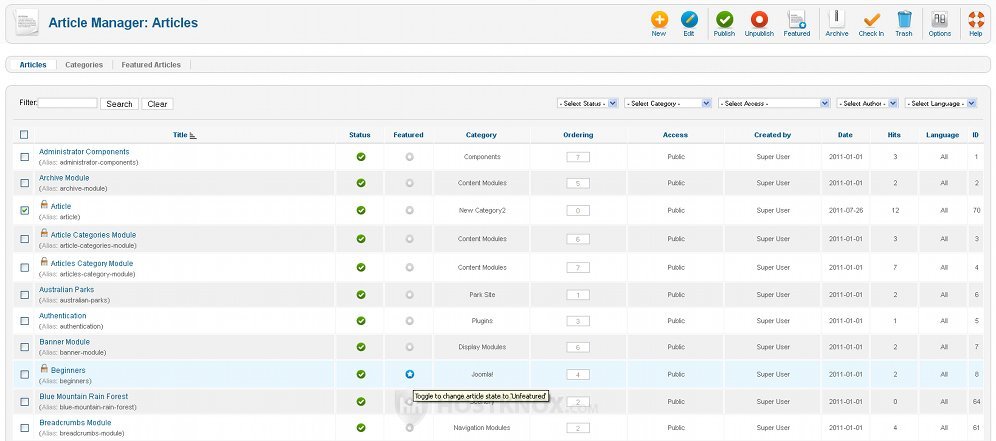Select the Beginners row checkbox
The height and width of the screenshot is (441, 996).
click(25, 374)
